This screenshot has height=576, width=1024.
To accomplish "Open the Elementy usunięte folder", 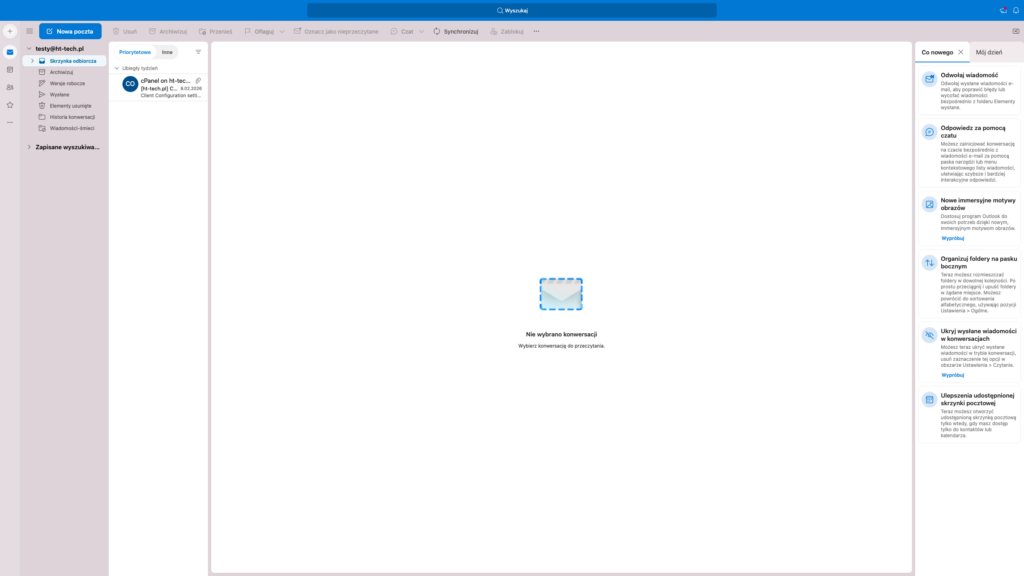I will click(71, 106).
